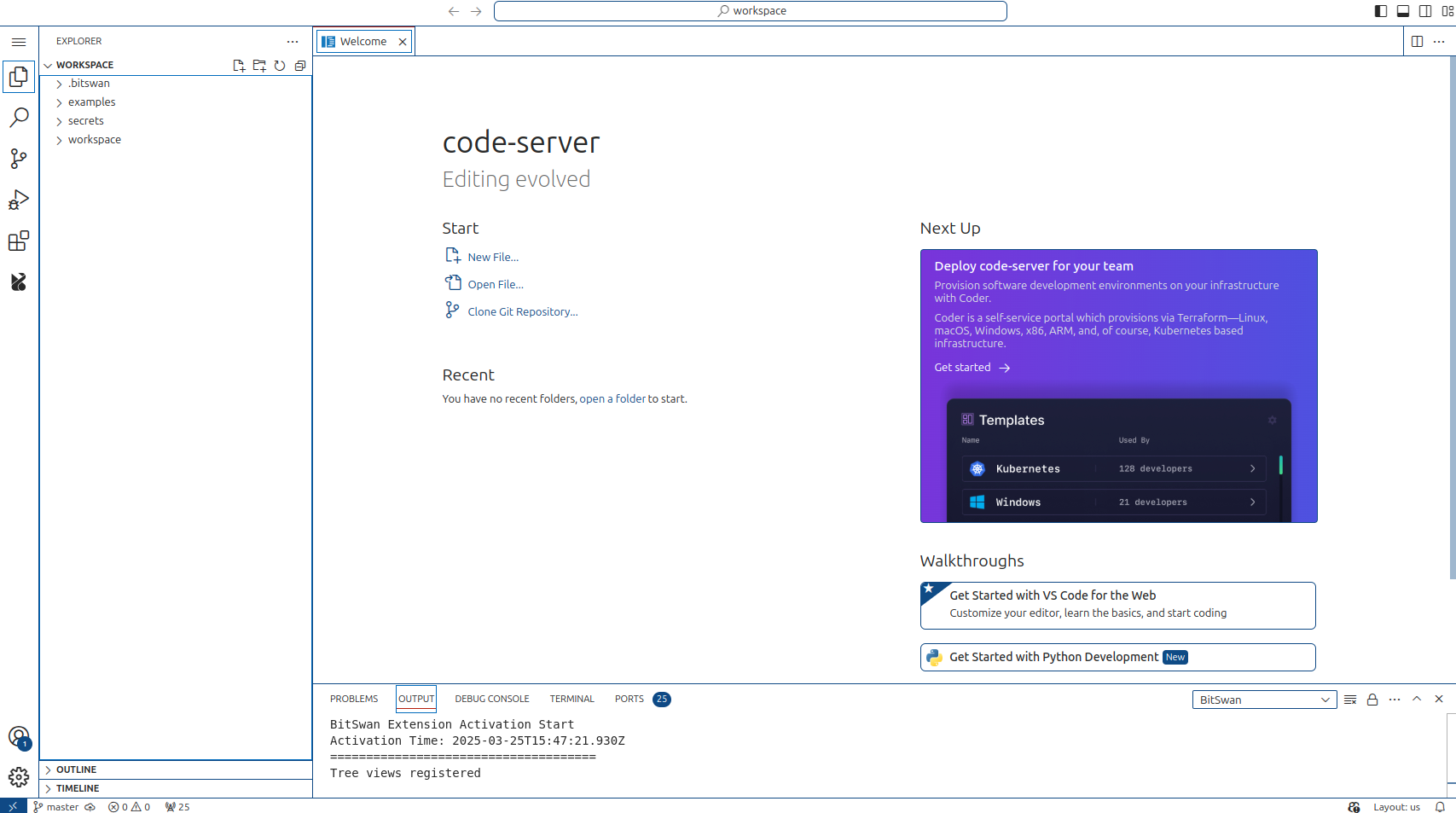The width and height of the screenshot is (1456, 813).
Task: Open the notifications bell
Action: click(x=1440, y=807)
